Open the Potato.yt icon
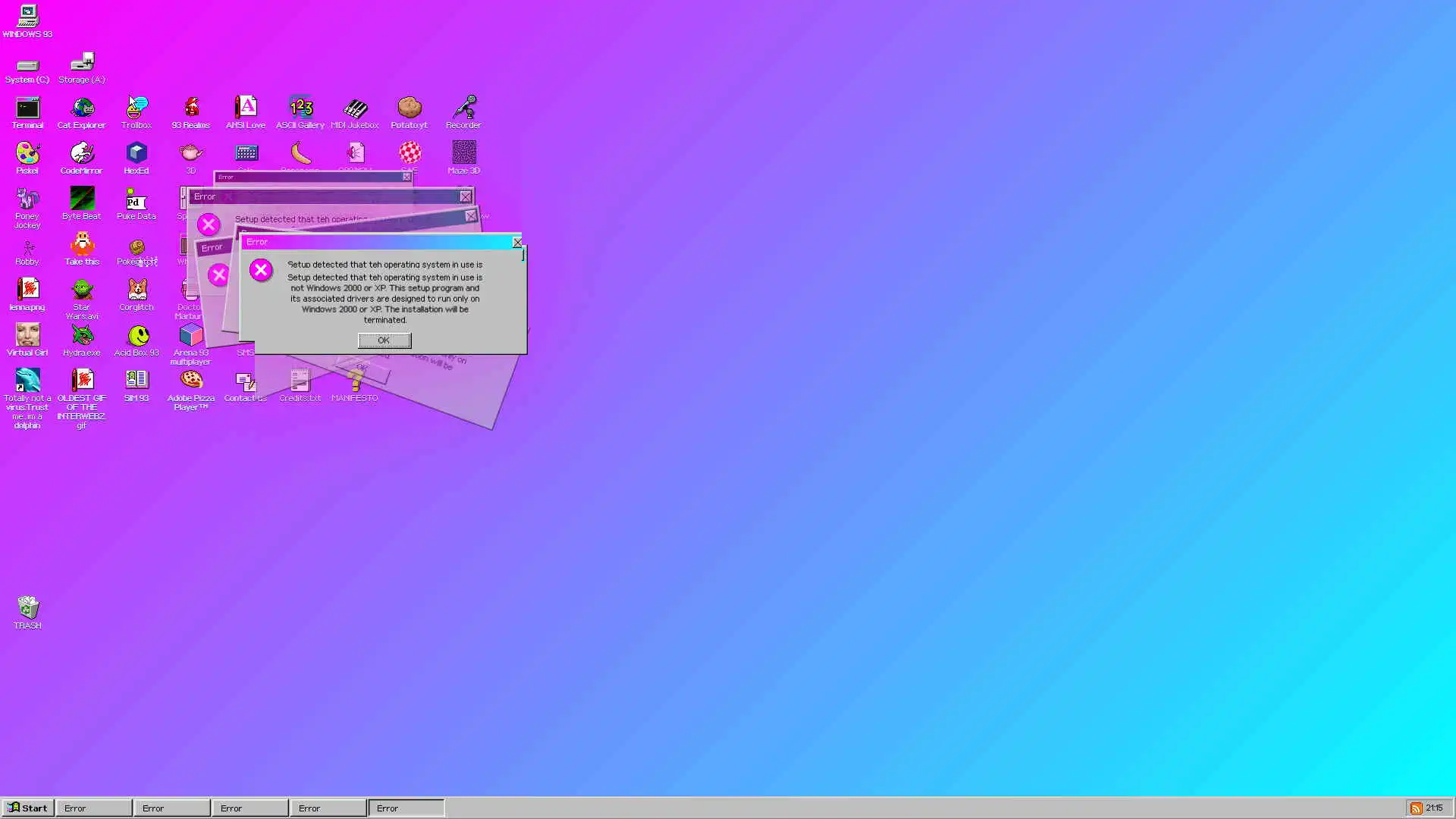Viewport: 1456px width, 819px height. click(409, 109)
